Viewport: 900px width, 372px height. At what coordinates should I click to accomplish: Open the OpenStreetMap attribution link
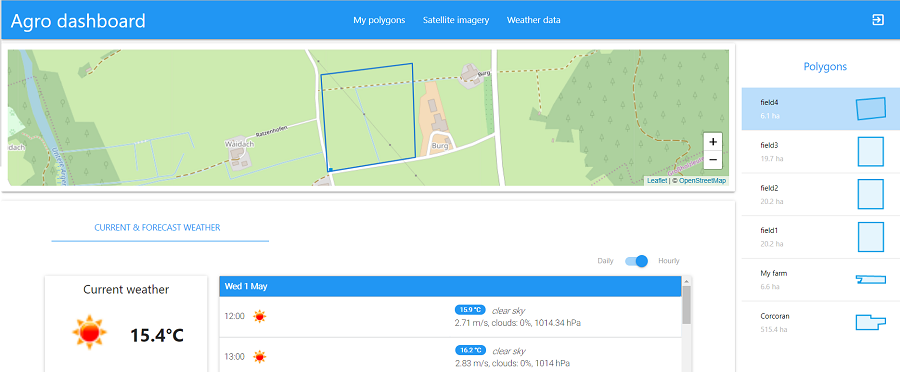[x=703, y=180]
